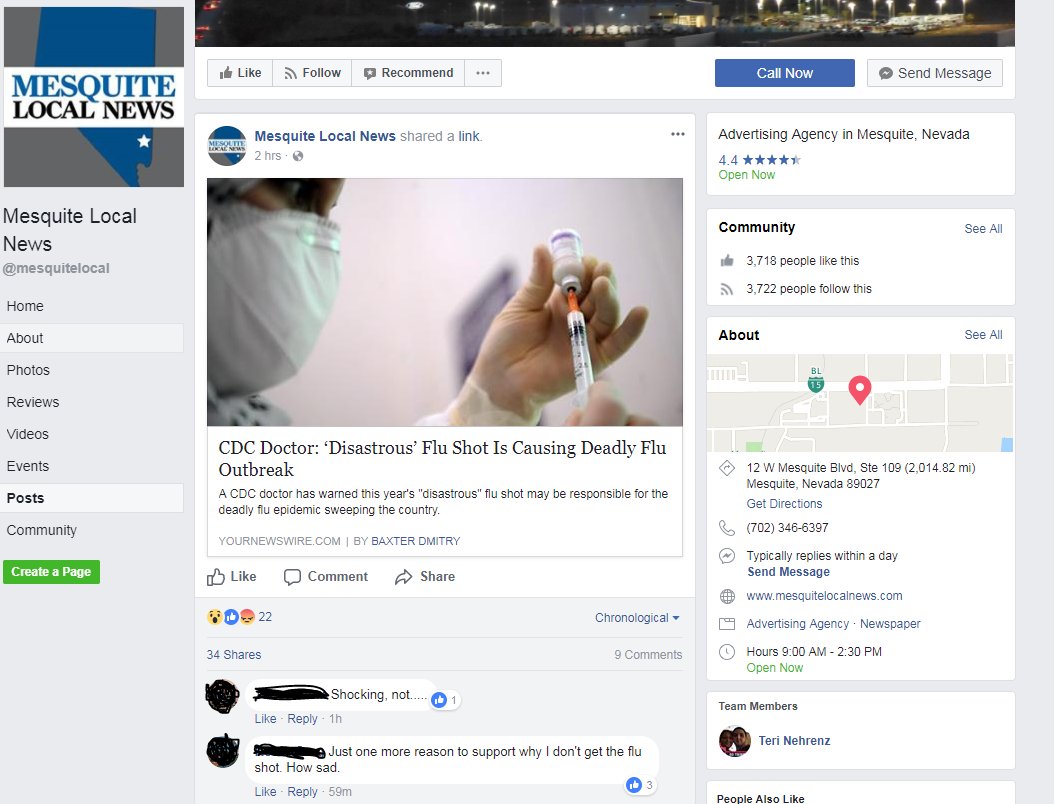Click the Recommend button
The height and width of the screenshot is (804, 1054).
[408, 73]
